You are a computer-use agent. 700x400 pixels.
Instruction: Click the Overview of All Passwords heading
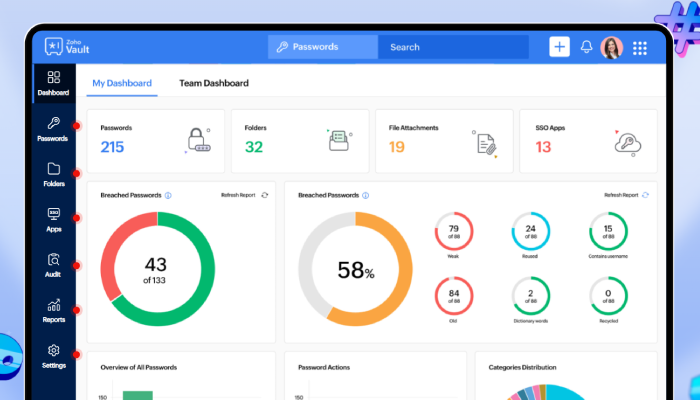139,367
